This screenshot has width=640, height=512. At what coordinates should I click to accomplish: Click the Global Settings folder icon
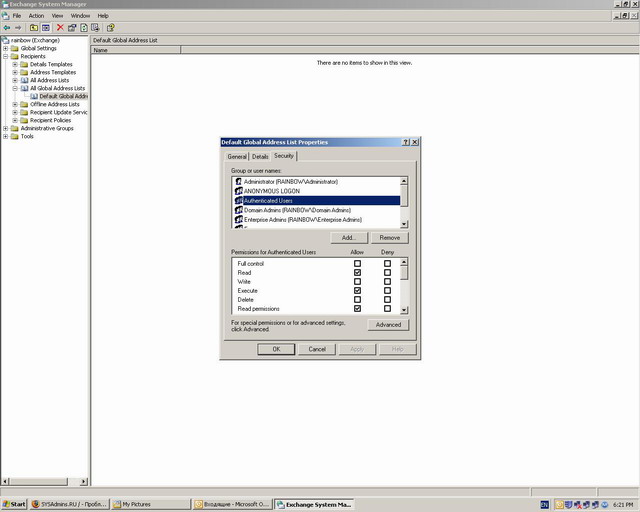click(15, 48)
